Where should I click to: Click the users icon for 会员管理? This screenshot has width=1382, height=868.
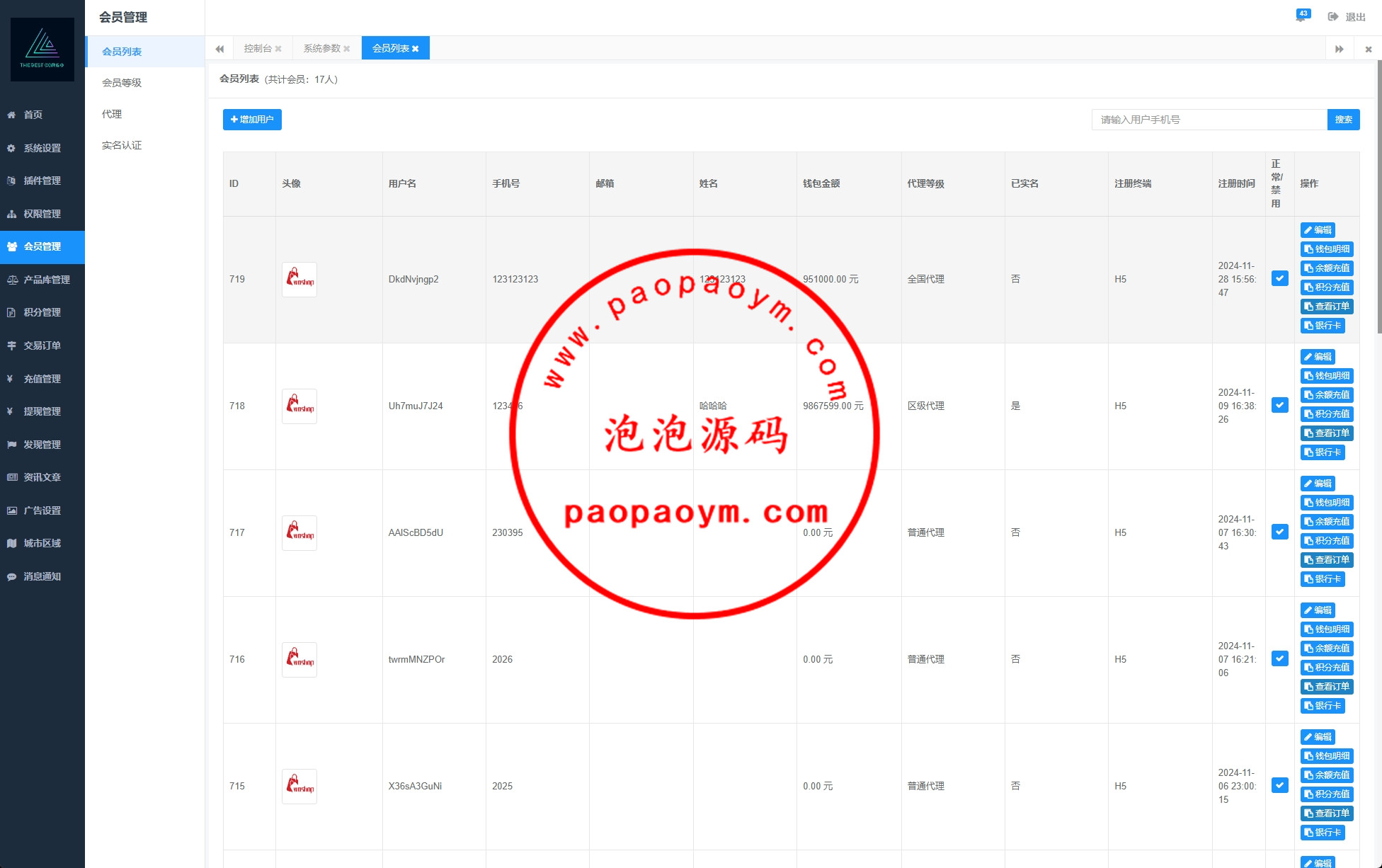(11, 246)
